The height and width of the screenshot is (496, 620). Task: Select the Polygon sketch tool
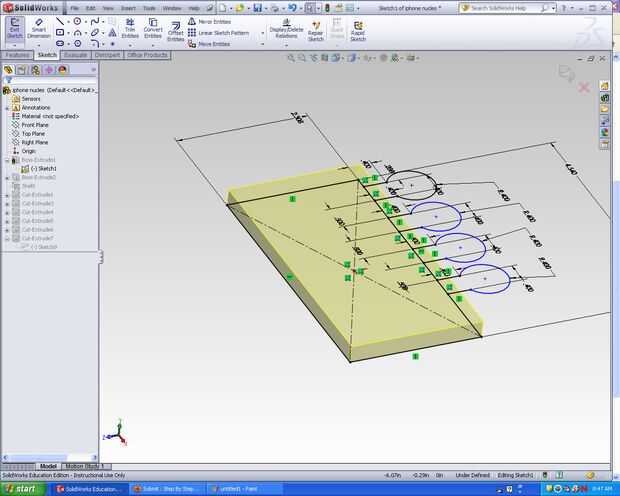(x=78, y=44)
